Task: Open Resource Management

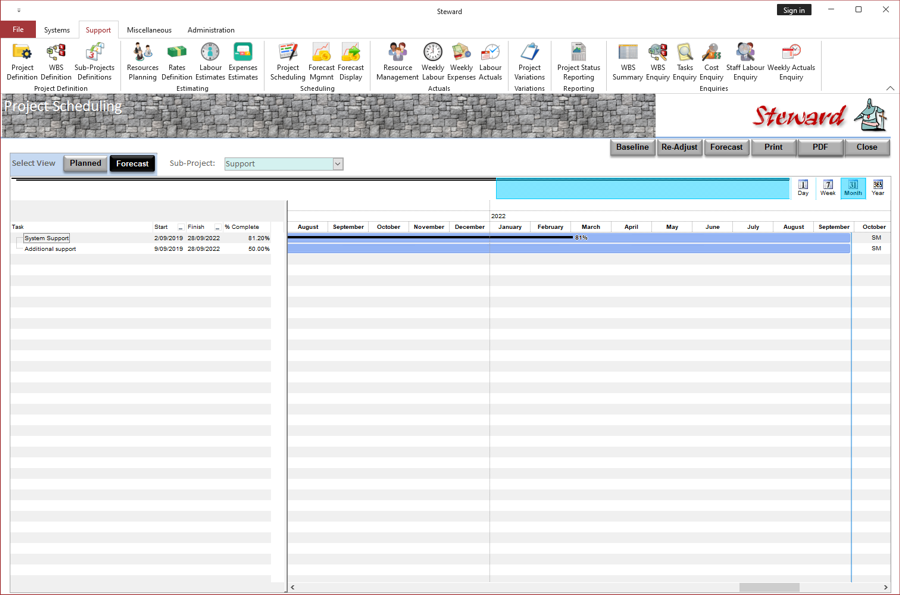Action: 397,62
